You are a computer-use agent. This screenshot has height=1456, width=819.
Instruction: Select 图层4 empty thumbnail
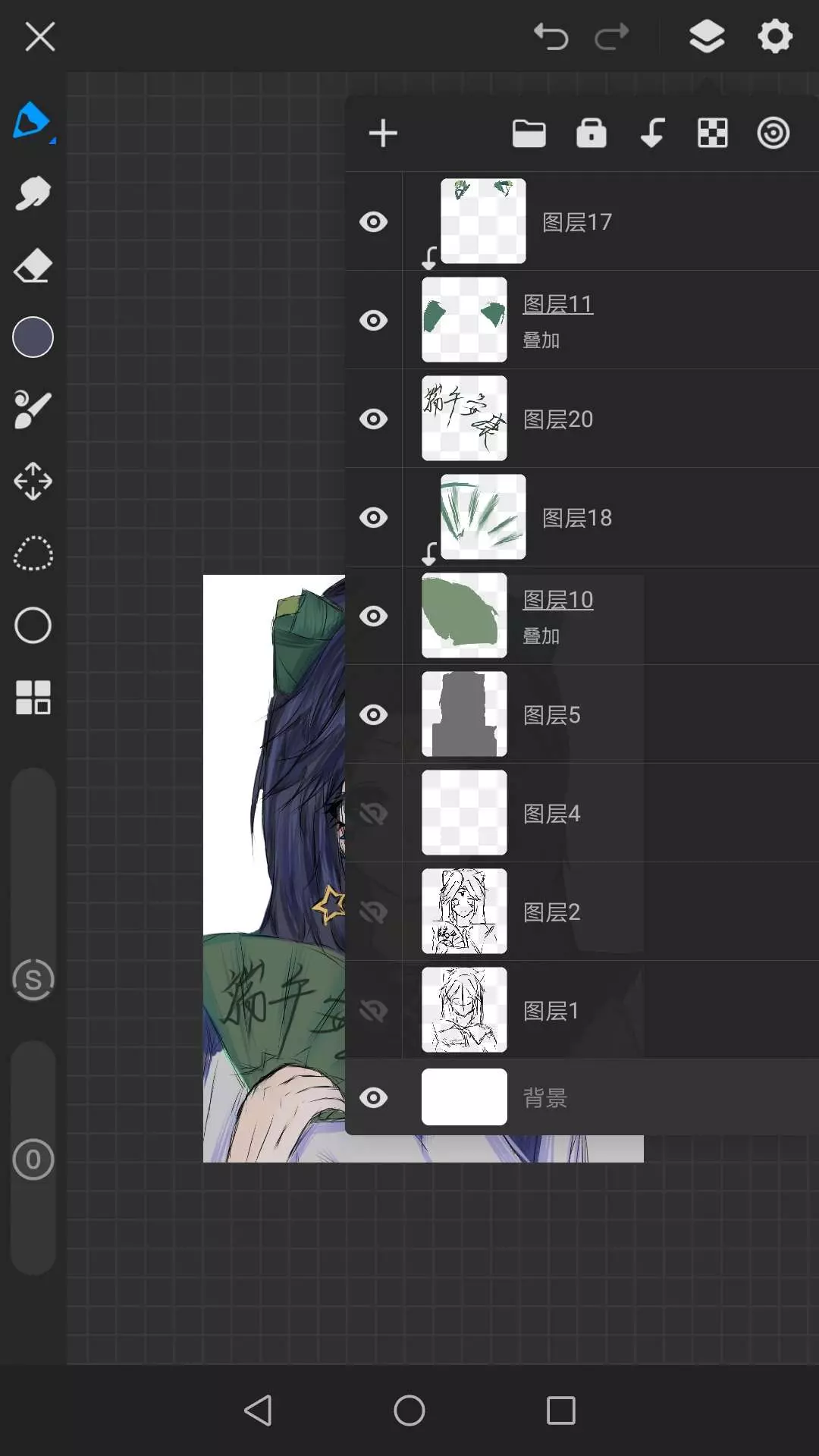(464, 813)
